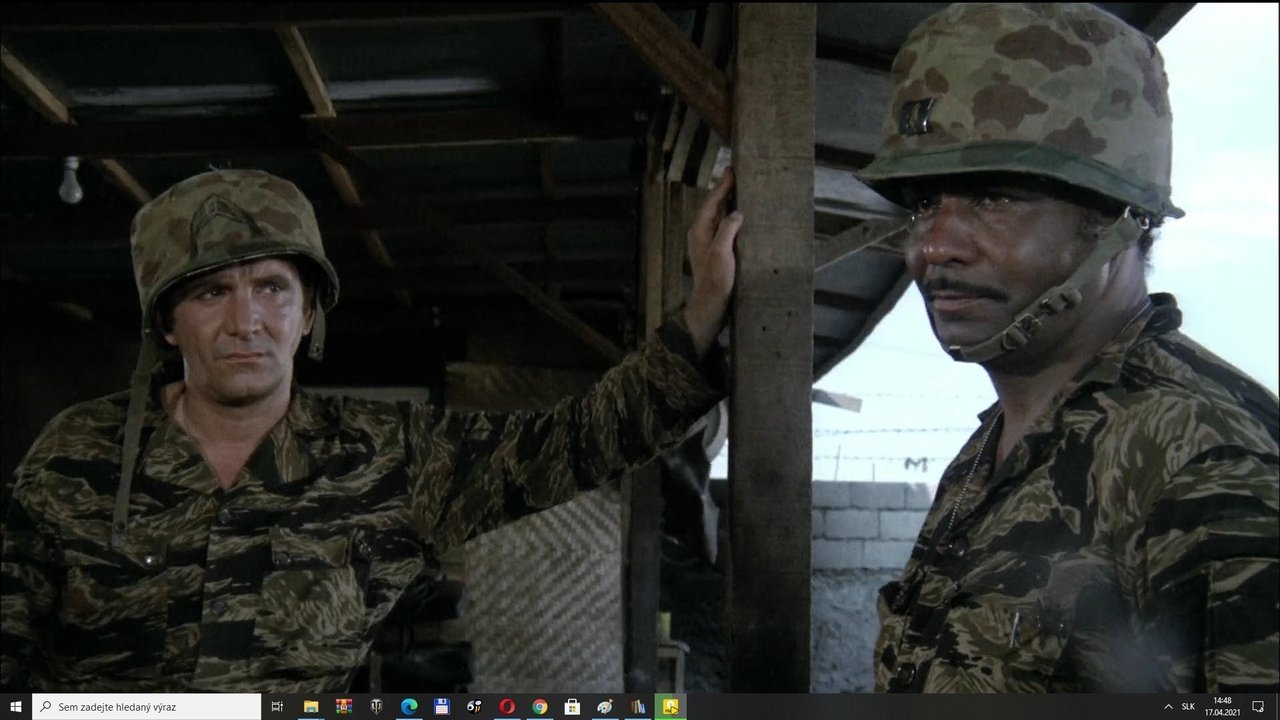Open Google Chrome from the taskbar
The width and height of the screenshot is (1280, 720).
click(x=539, y=706)
